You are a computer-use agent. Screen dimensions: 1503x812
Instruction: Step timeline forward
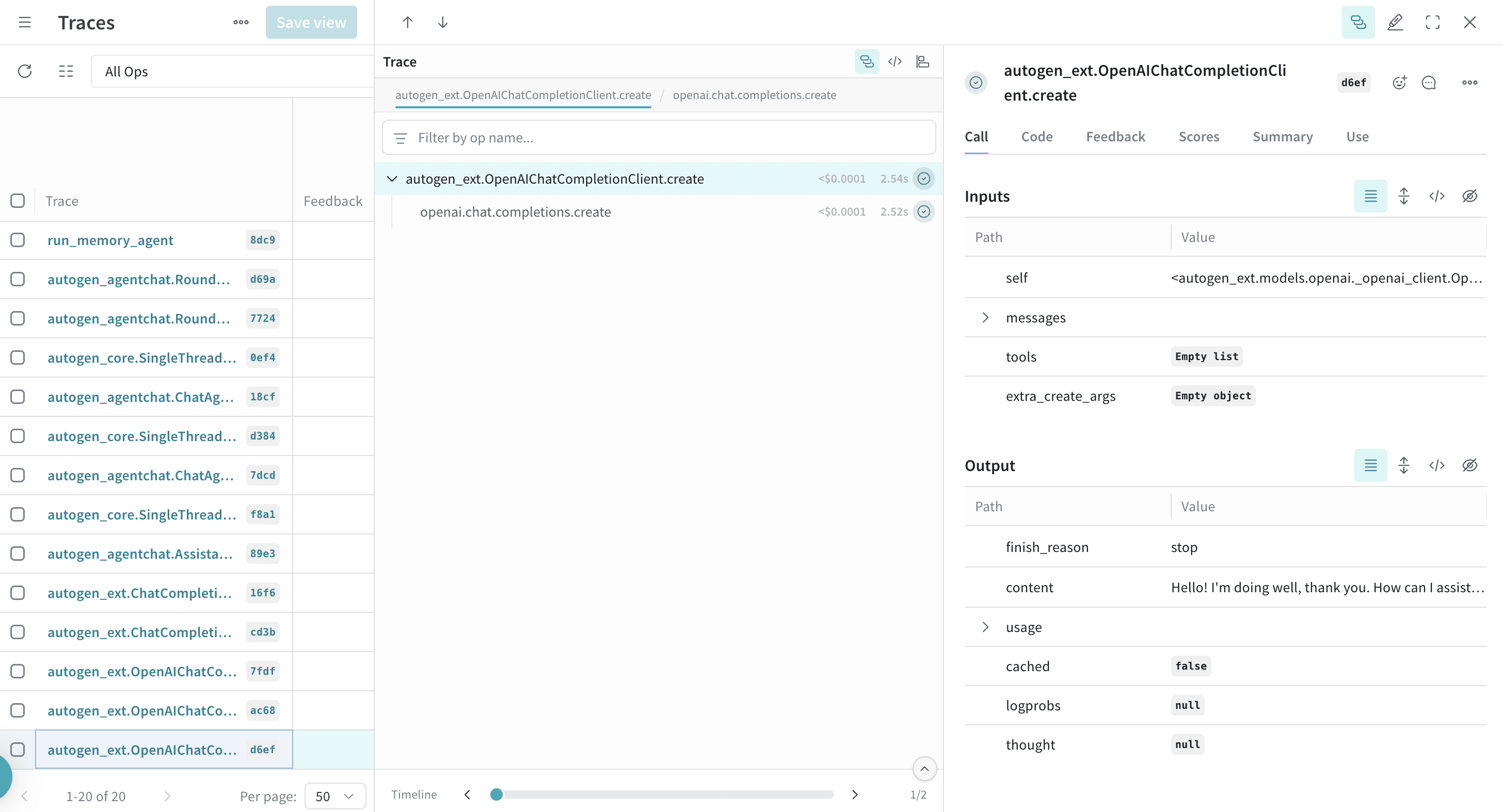click(x=855, y=794)
